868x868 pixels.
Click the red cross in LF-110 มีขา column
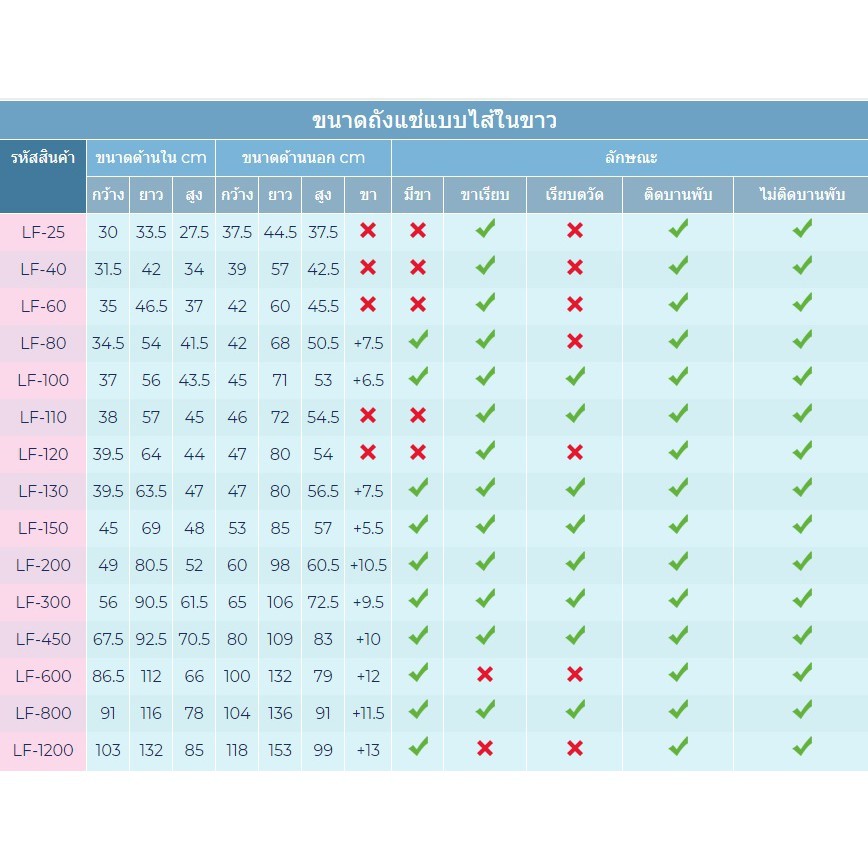click(418, 415)
